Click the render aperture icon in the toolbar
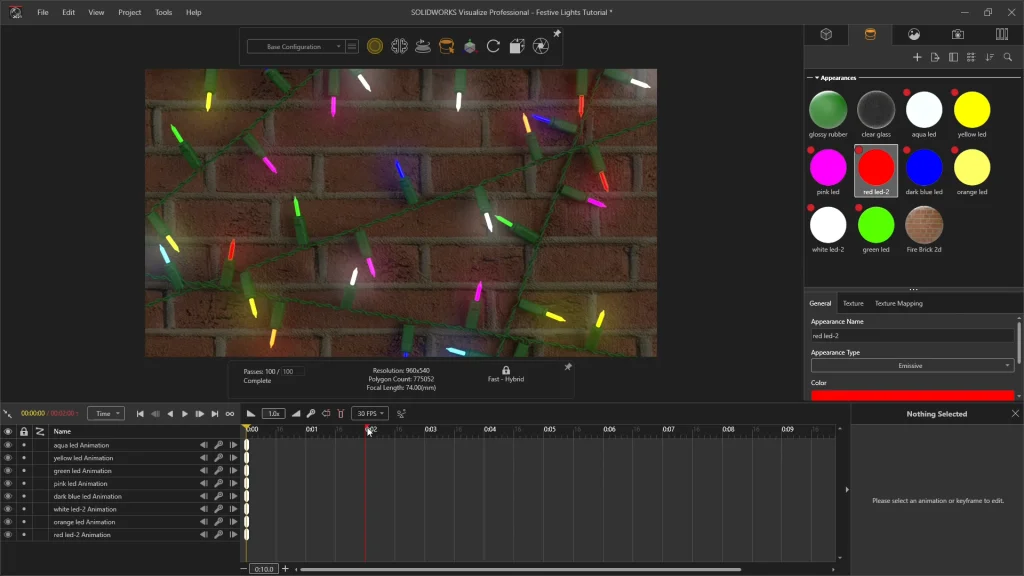 tap(540, 46)
